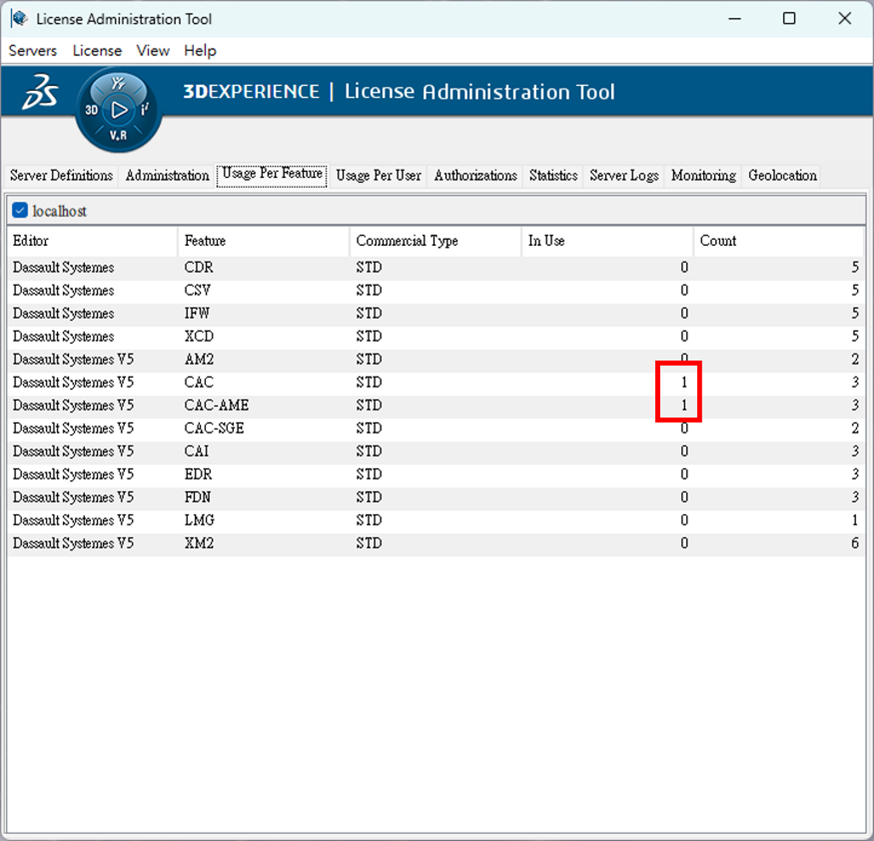Open the View menu
874x841 pixels.
click(x=153, y=51)
